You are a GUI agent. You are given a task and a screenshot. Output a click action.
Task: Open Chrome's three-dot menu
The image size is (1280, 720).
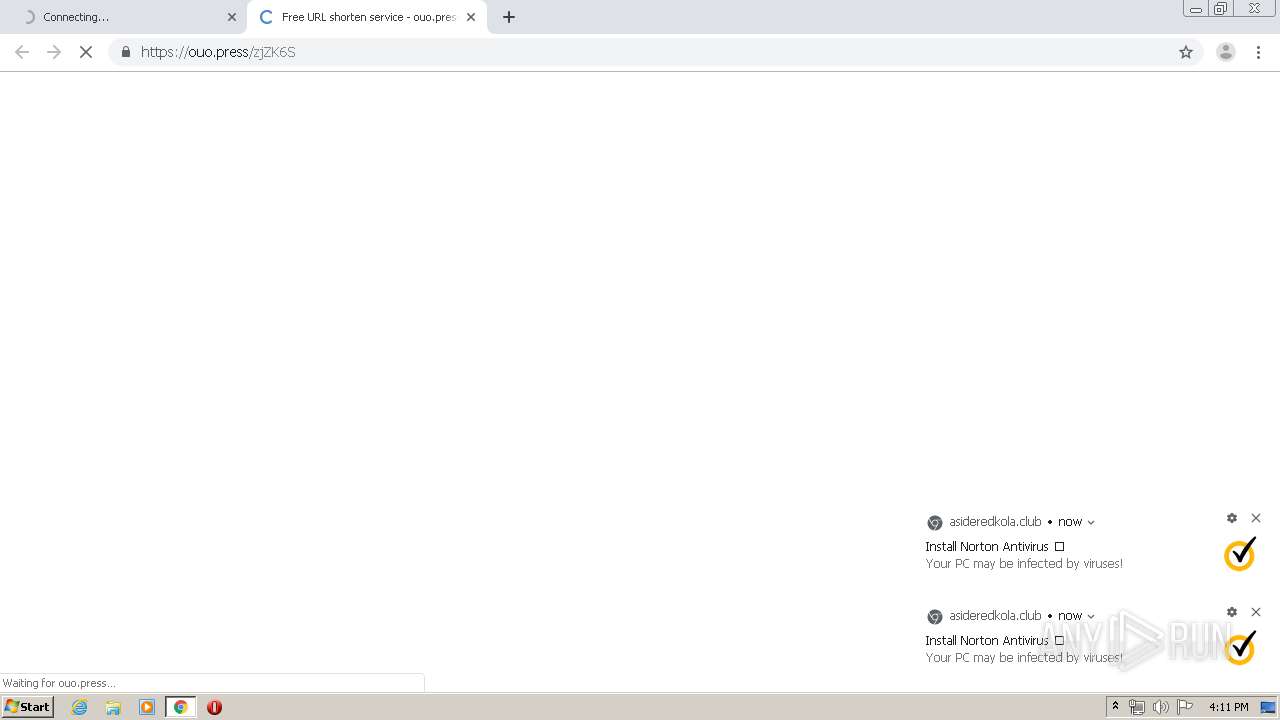(1259, 52)
